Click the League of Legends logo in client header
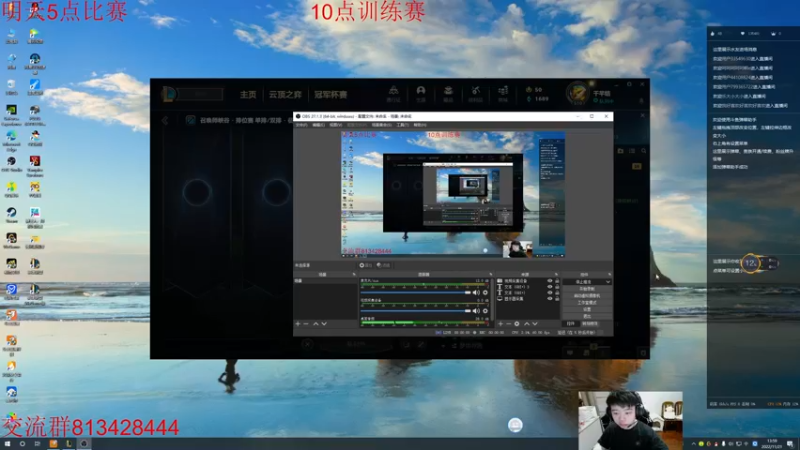The image size is (800, 450). 168,94
